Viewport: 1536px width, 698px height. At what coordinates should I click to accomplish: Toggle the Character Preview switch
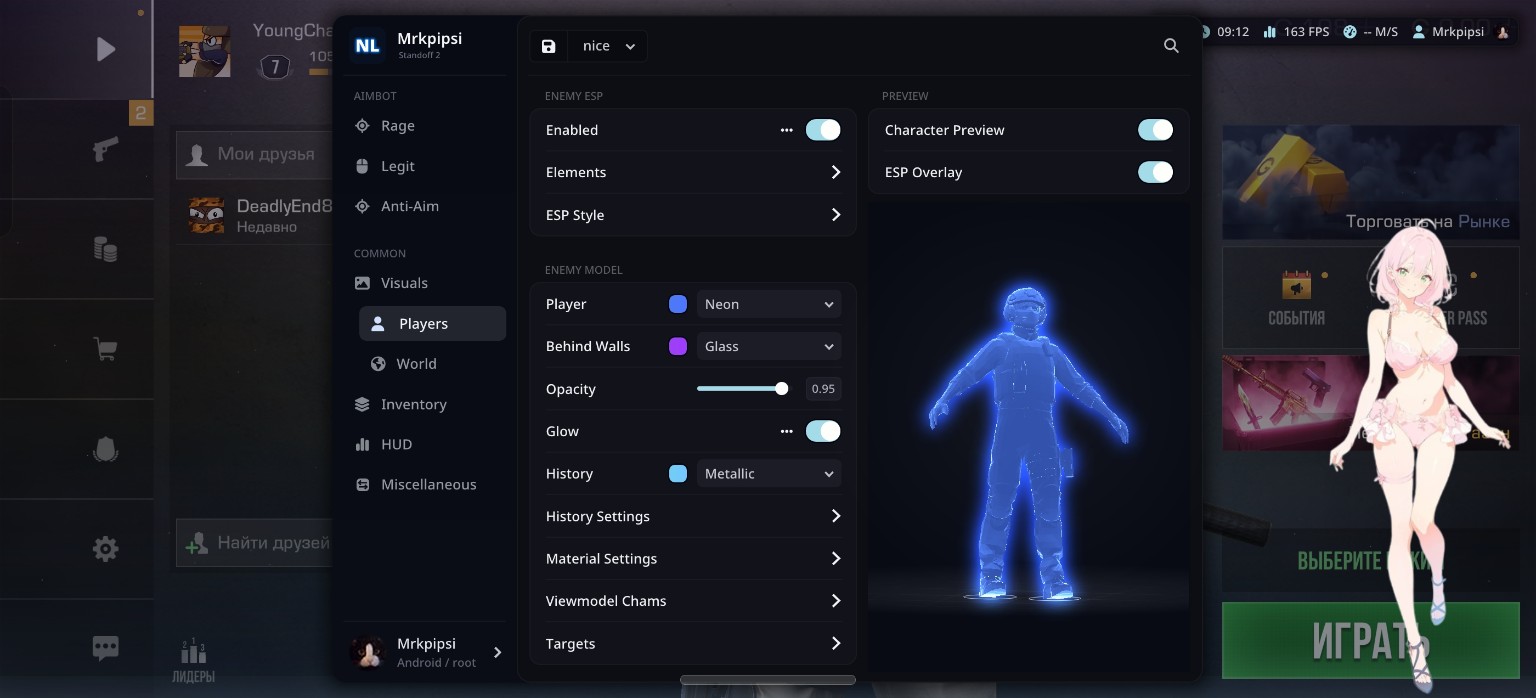(x=1155, y=130)
